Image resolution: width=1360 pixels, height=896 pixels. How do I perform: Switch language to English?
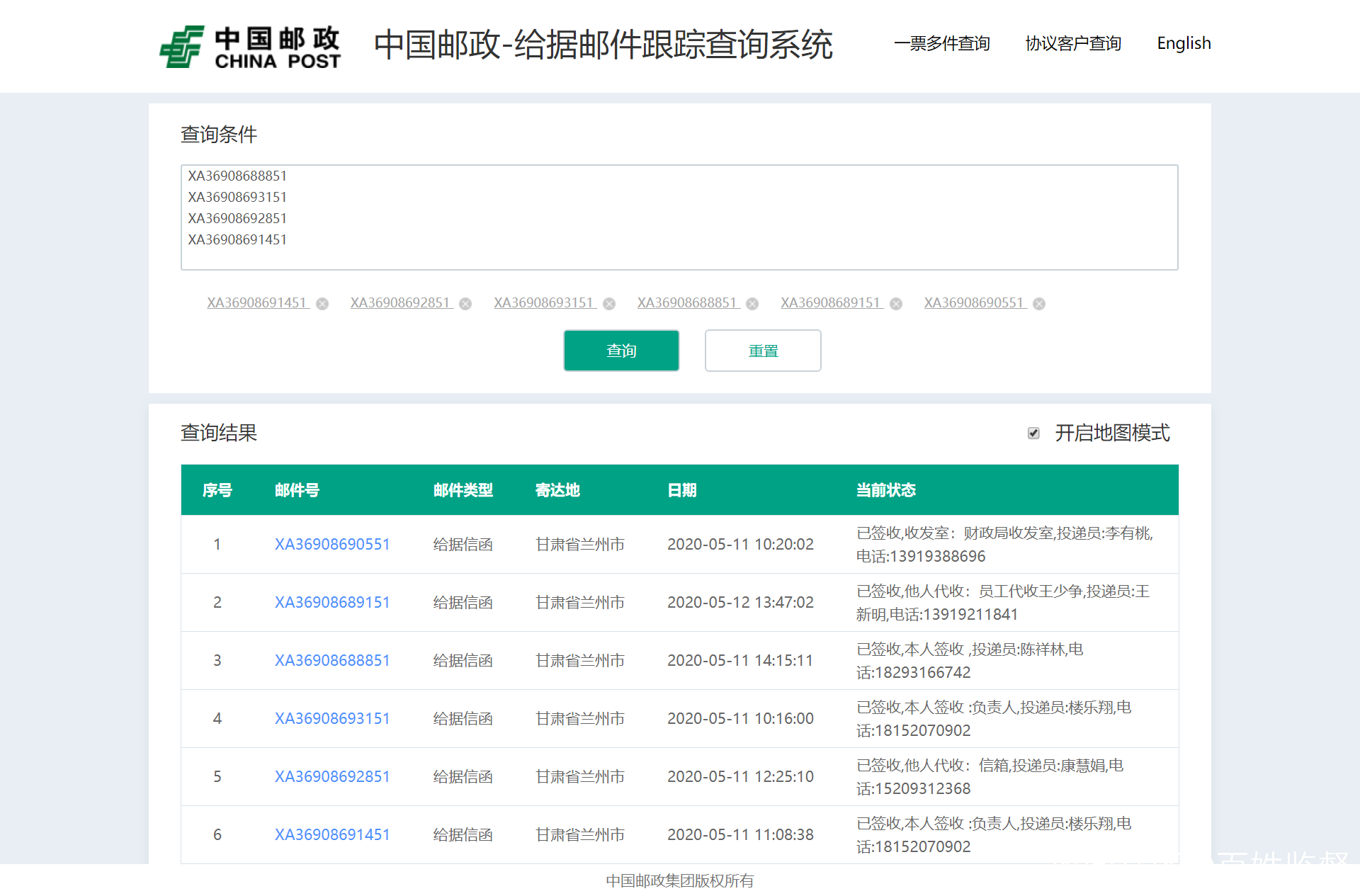(x=1184, y=43)
